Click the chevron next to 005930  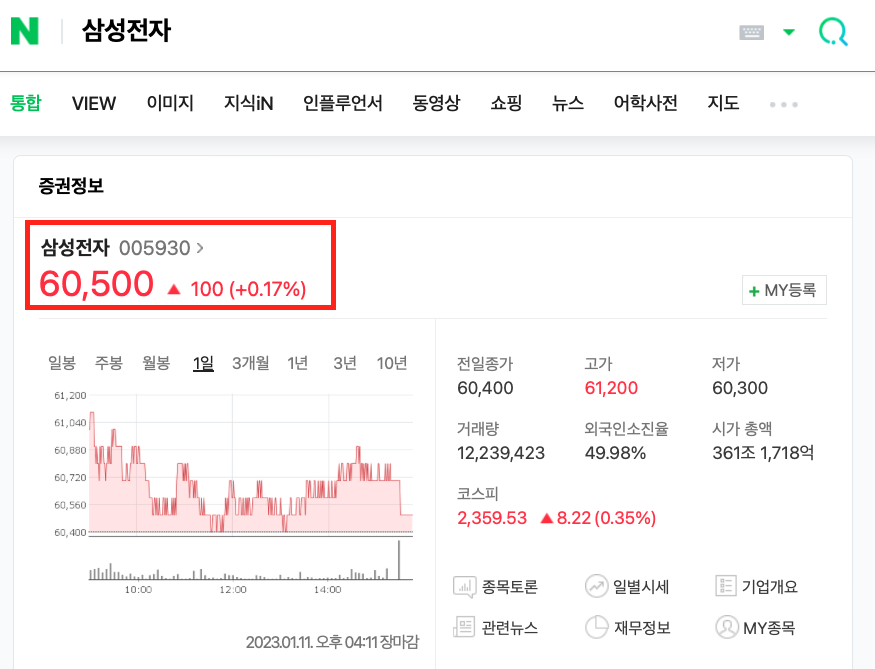pyautogui.click(x=200, y=248)
